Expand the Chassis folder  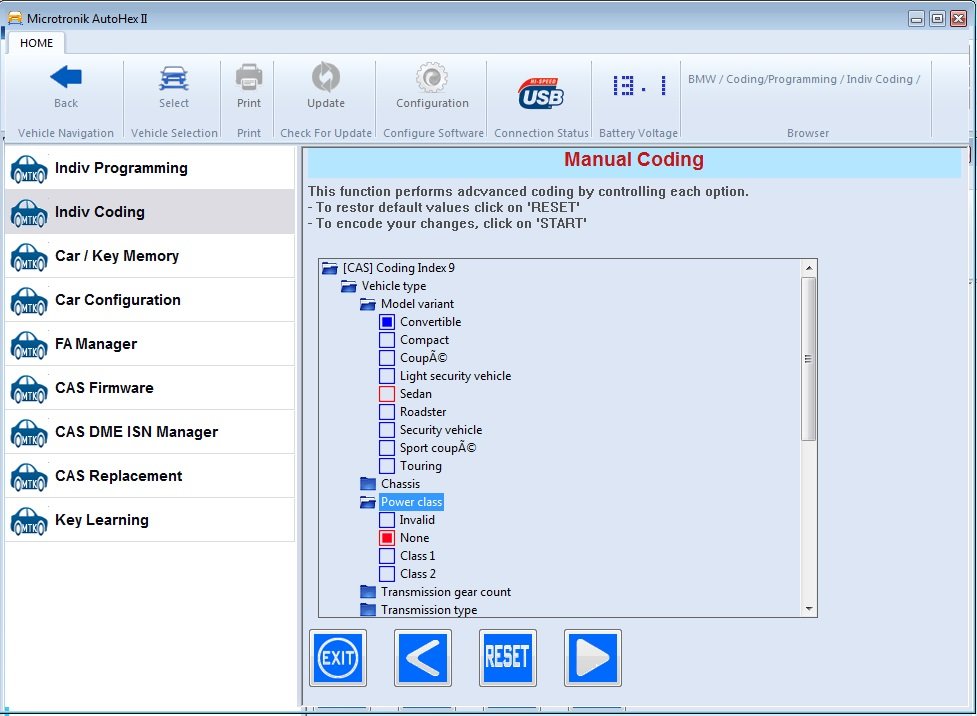(x=368, y=484)
